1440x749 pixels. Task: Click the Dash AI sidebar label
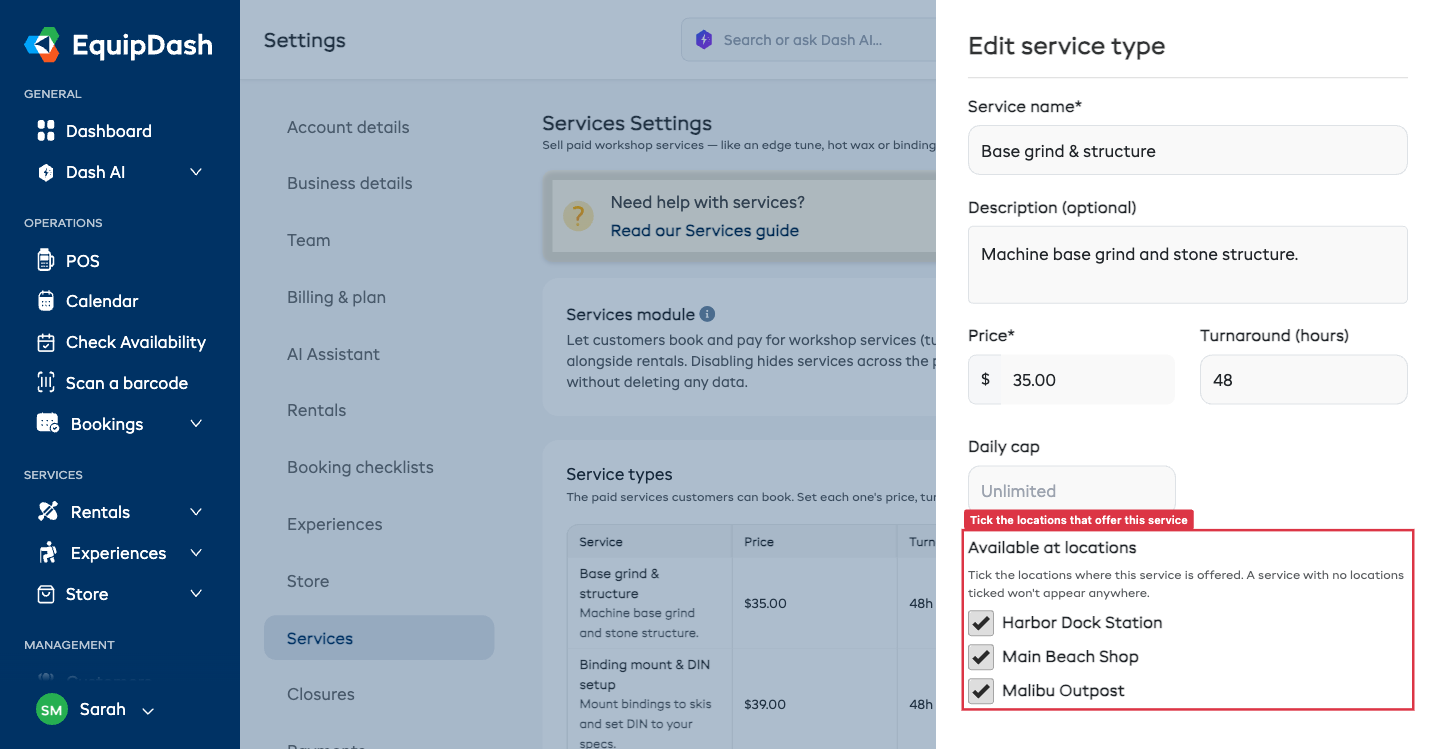pos(95,172)
